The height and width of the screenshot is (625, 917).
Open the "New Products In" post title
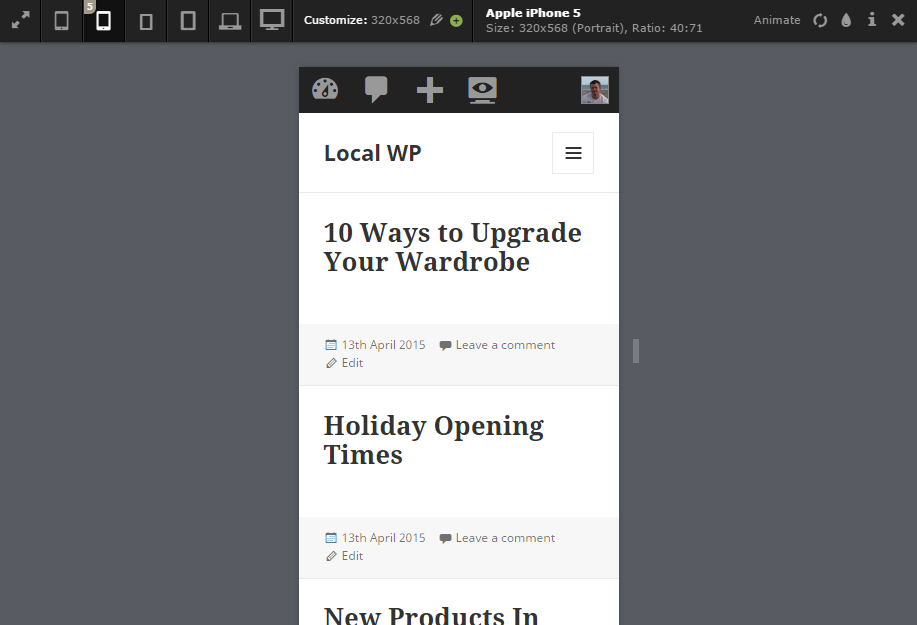point(431,615)
